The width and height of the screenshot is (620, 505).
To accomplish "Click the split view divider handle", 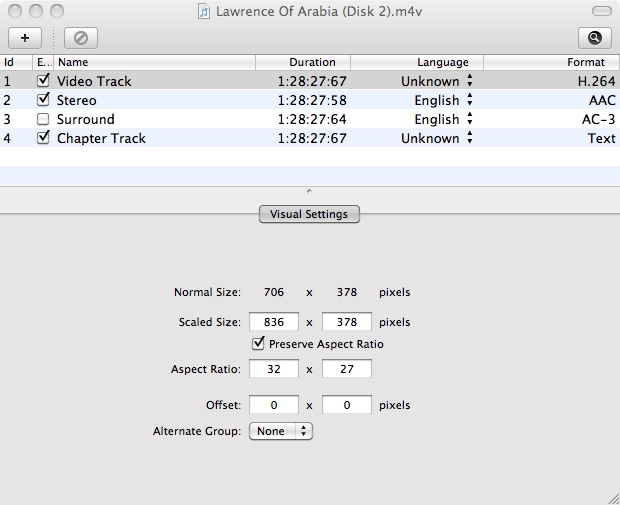I will click(x=309, y=191).
